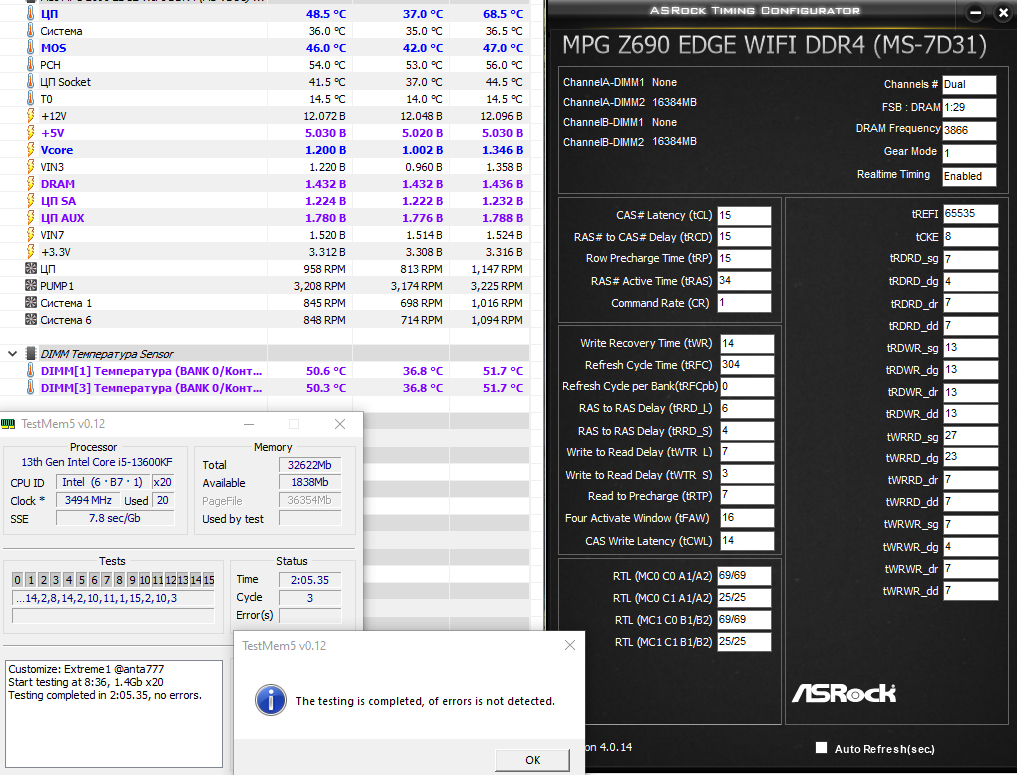
Task: Click the DRAM Frequency field showing 3866
Action: coord(969,130)
